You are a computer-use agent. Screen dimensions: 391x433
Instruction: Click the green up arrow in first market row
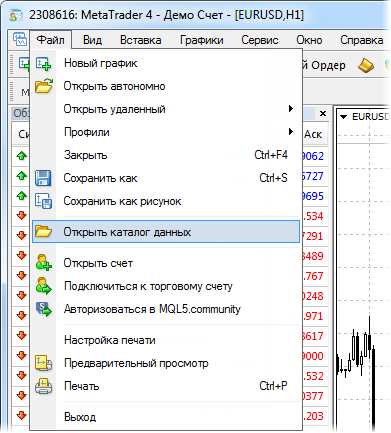coord(22,155)
